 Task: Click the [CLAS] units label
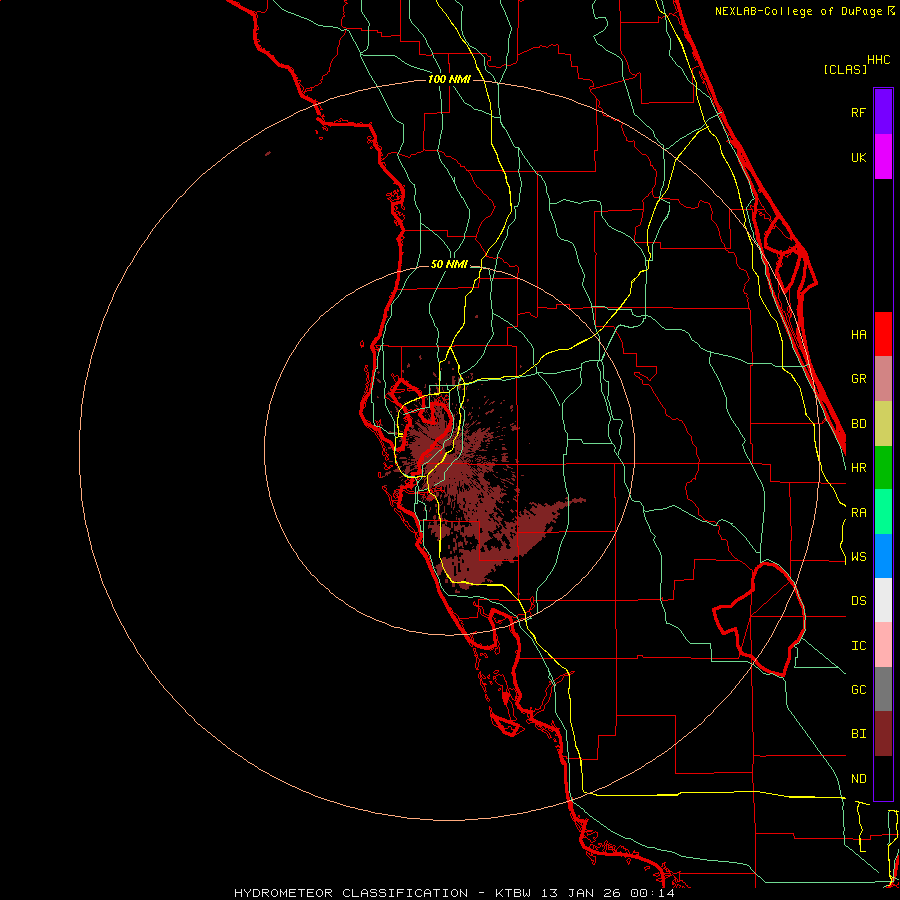point(845,69)
